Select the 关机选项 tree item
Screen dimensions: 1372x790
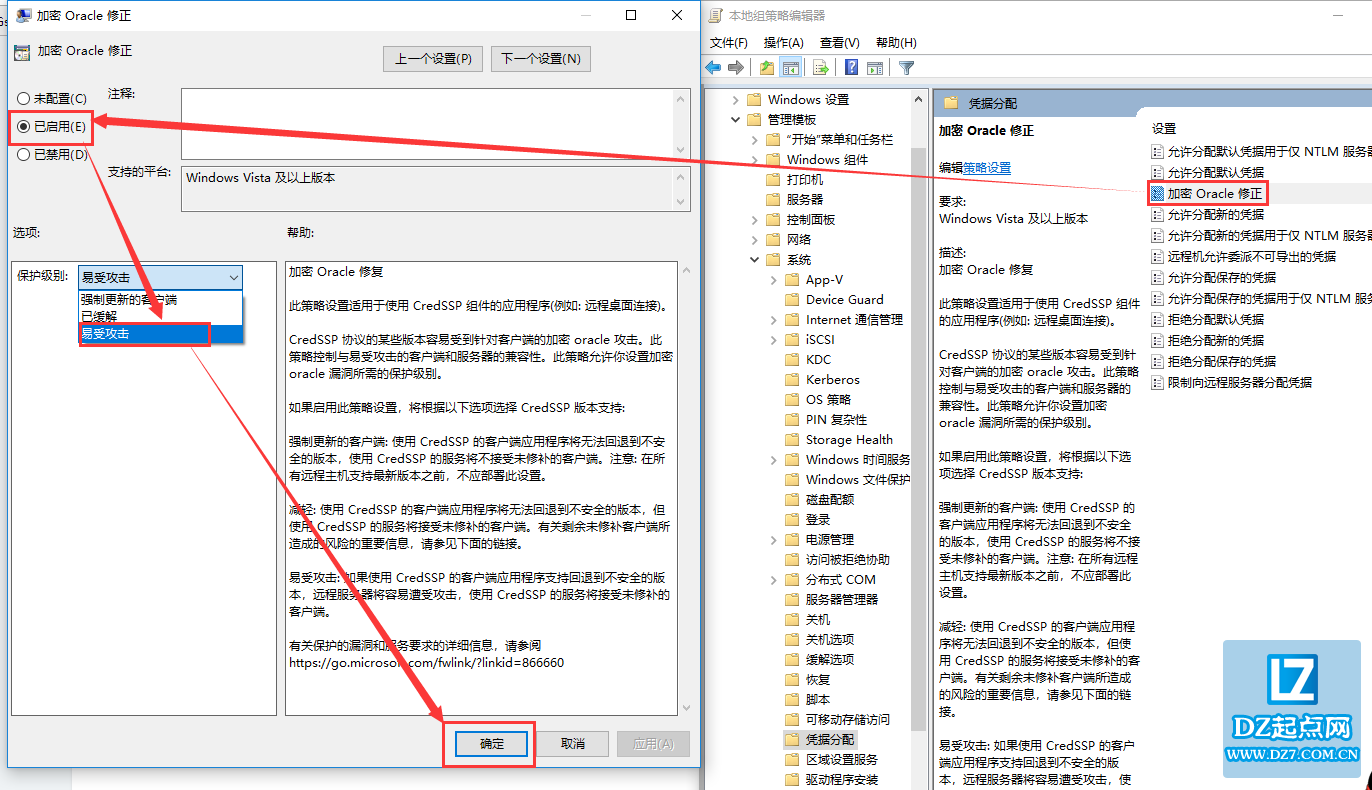[x=830, y=639]
